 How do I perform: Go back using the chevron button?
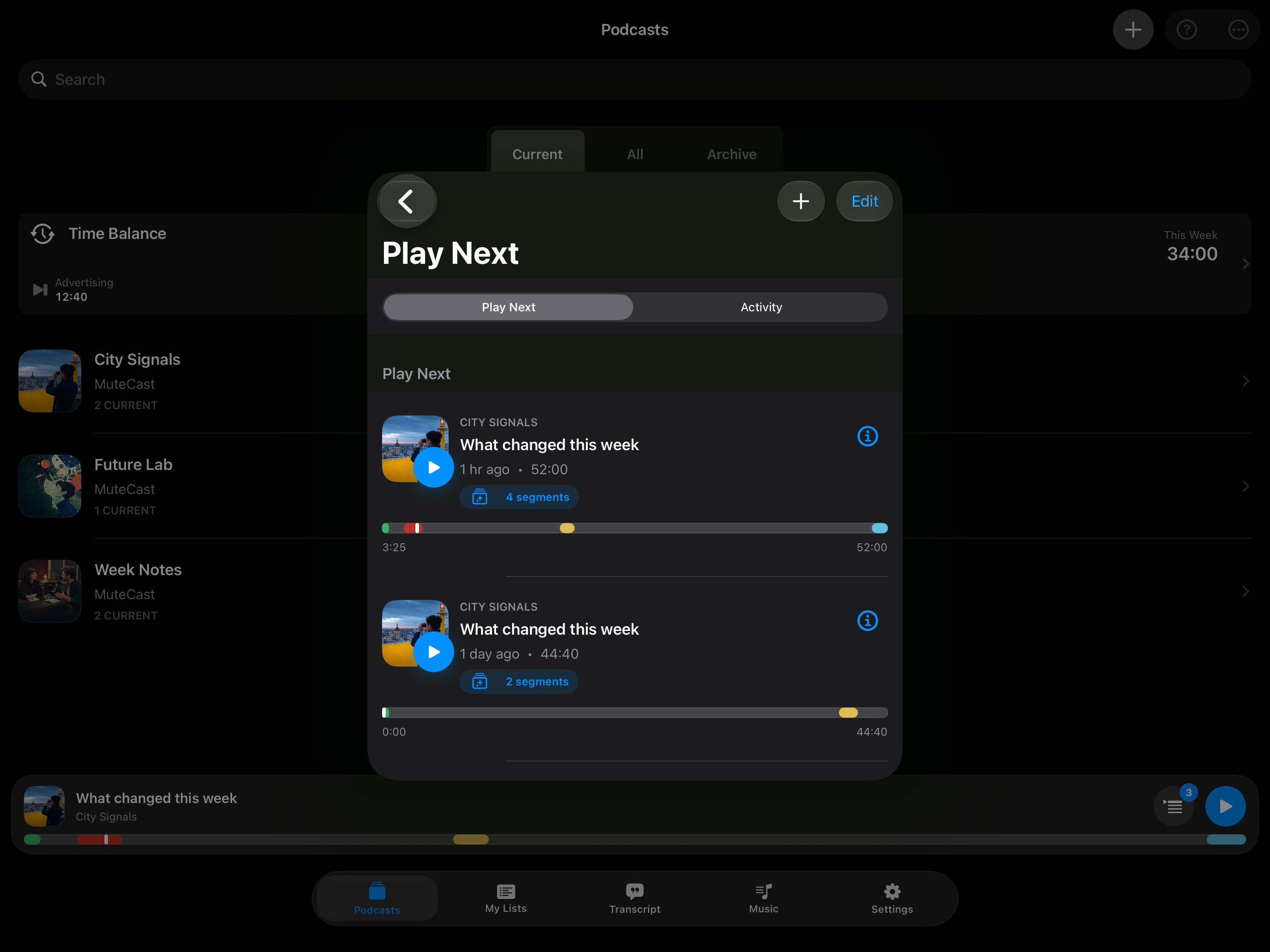coord(407,202)
